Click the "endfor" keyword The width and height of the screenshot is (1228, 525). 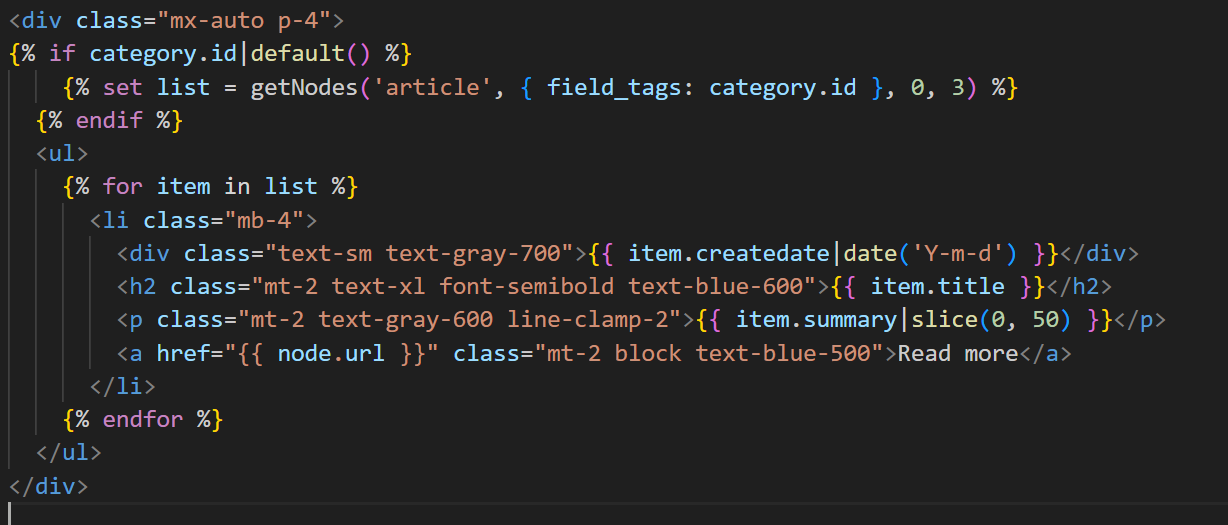pos(143,419)
